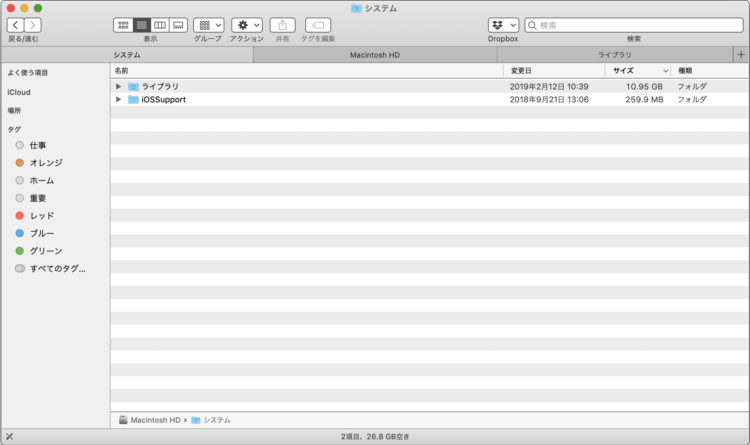The width and height of the screenshot is (750, 445).
Task: Open the group-by dropdown
Action: 209,25
